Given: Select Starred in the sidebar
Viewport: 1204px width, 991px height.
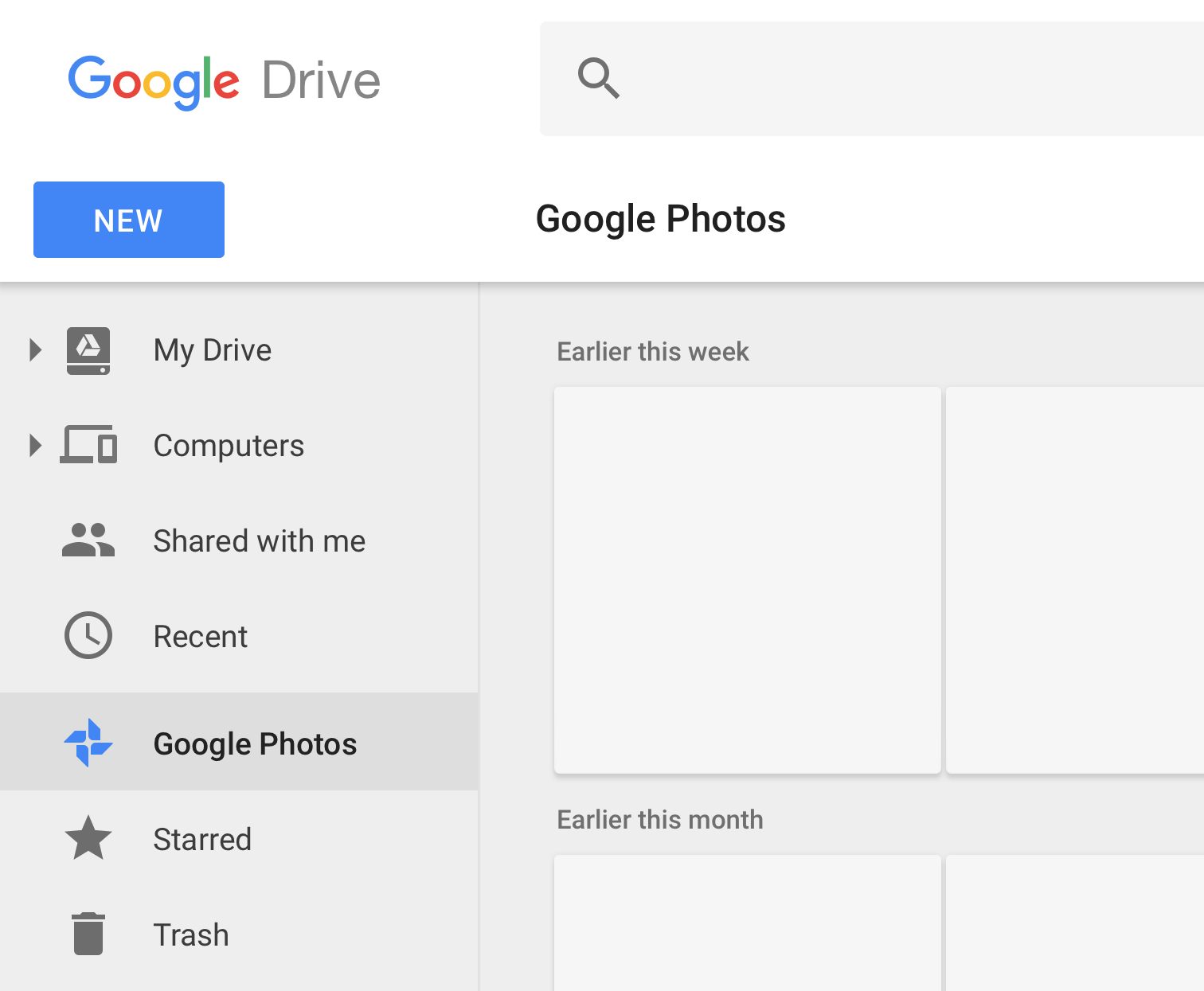Looking at the screenshot, I should 202,840.
